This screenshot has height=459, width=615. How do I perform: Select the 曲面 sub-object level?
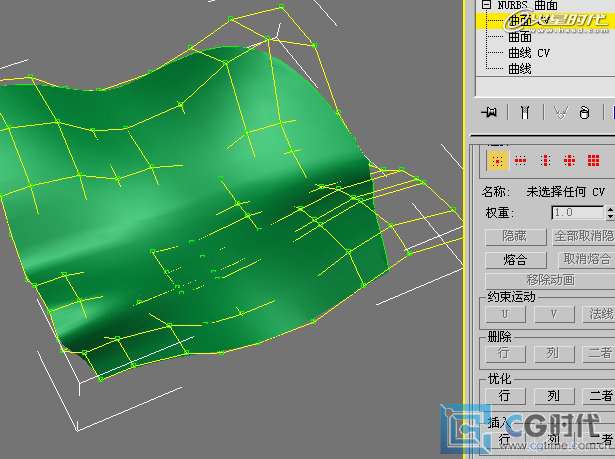[x=520, y=37]
